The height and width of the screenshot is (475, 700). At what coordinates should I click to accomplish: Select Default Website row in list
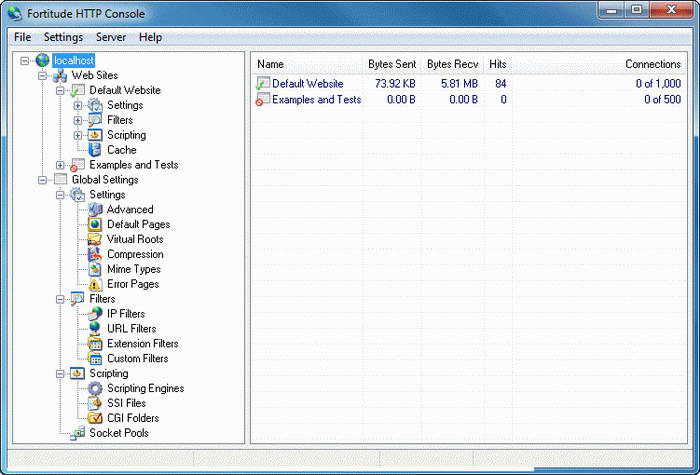pos(469,83)
